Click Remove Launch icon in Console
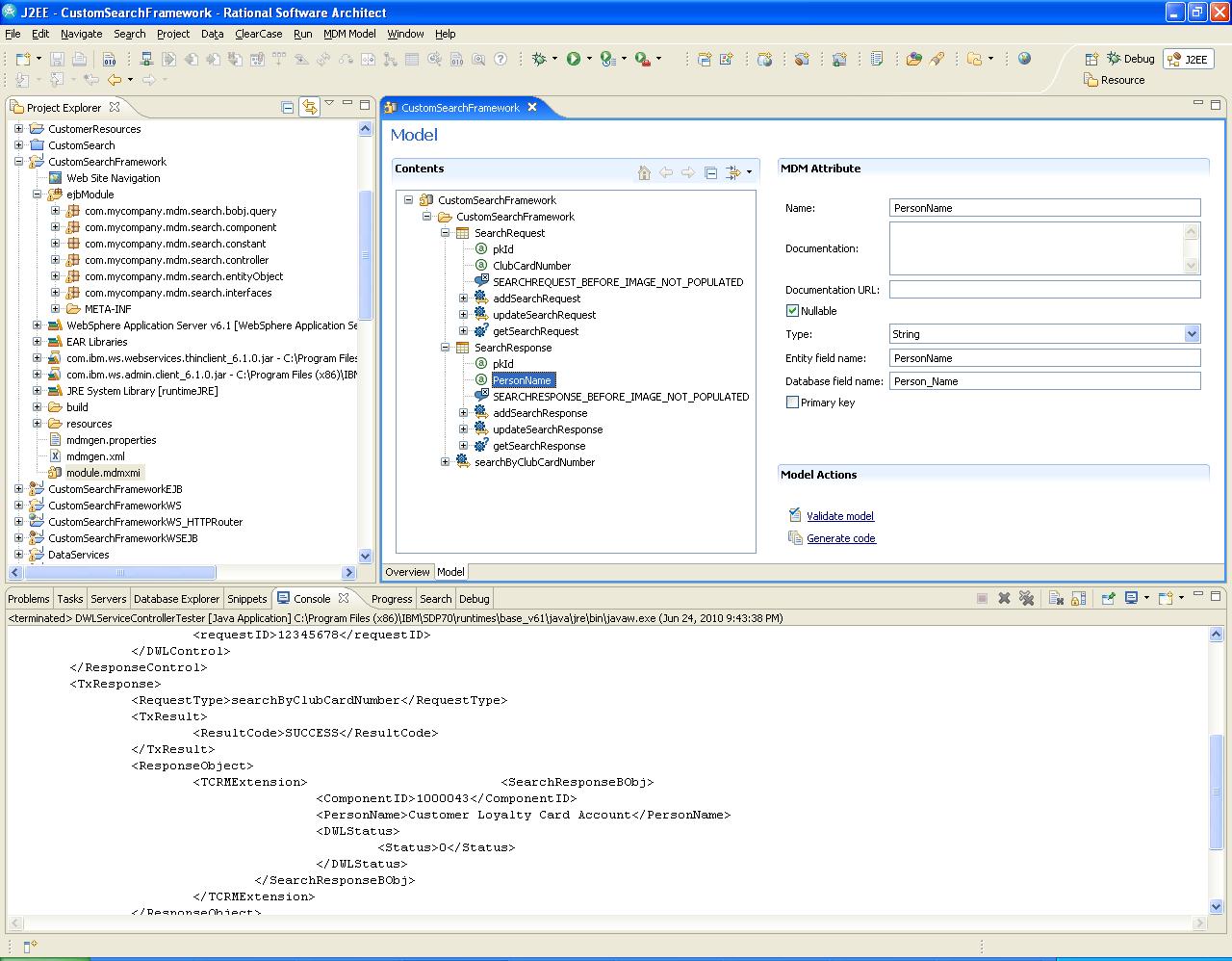1232x961 pixels. click(1004, 598)
